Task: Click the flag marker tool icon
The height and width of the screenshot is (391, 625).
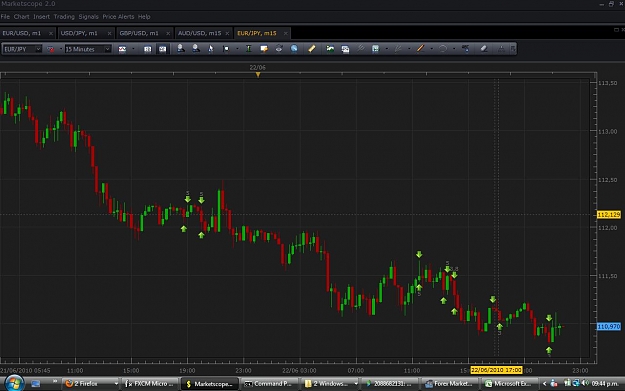Action: (x=226, y=49)
